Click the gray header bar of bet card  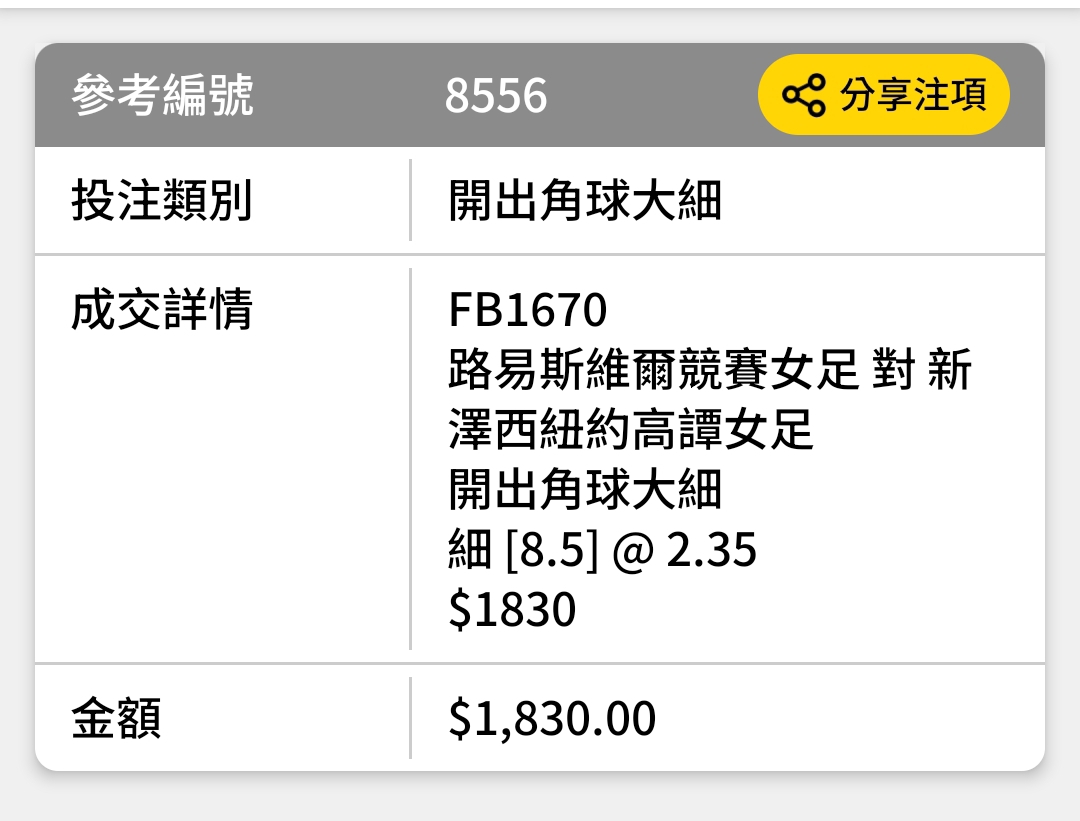540,95
